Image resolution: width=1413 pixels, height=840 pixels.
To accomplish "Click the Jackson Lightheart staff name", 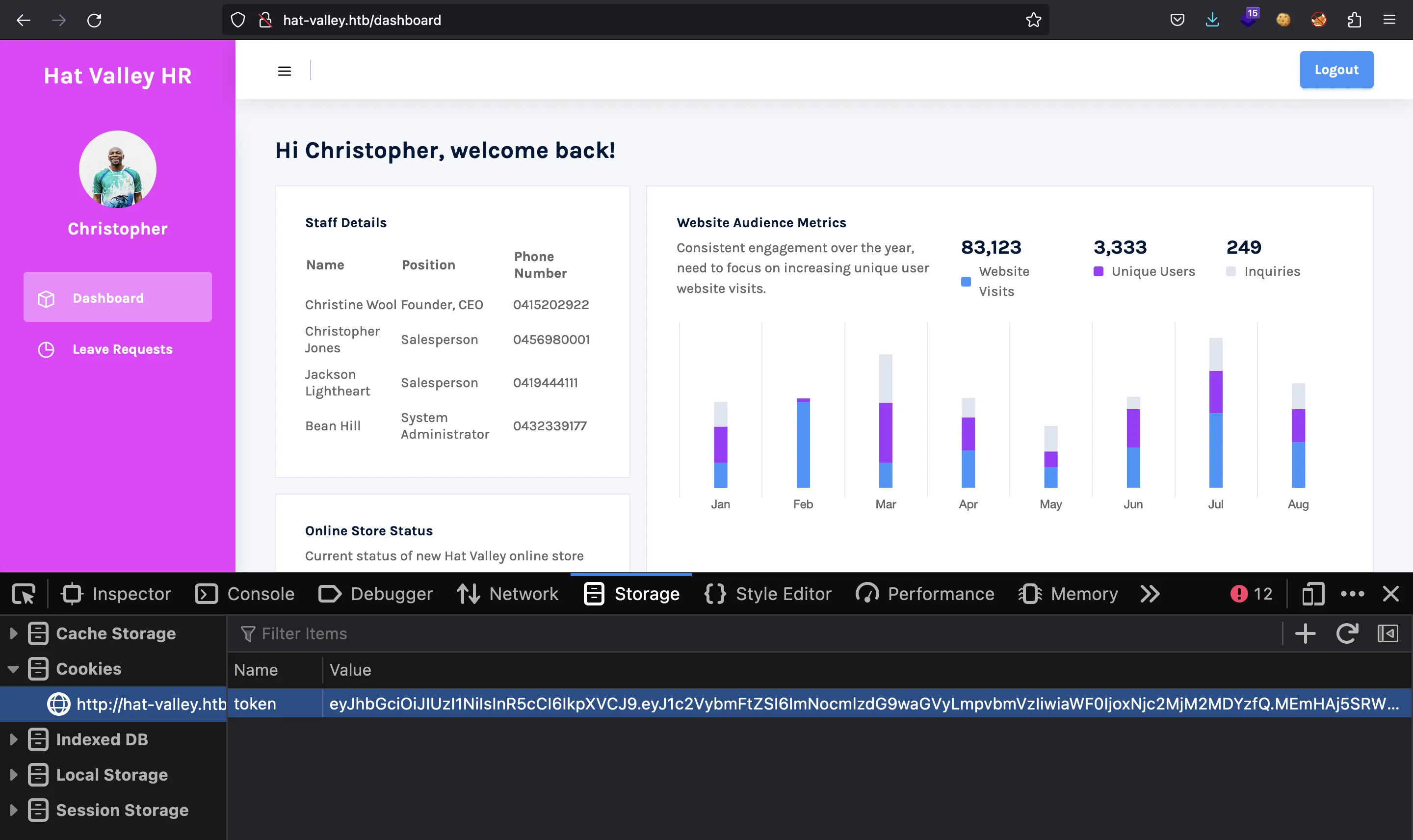I will 337,383.
